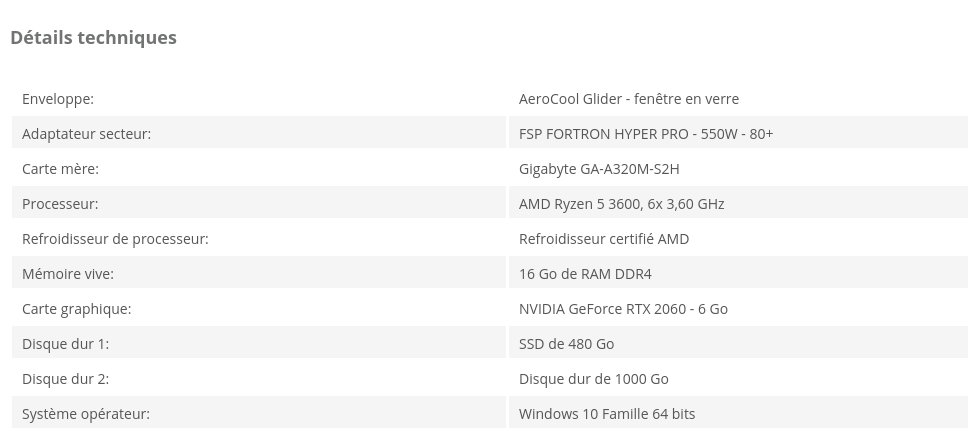Click the NVIDIA GeForce RTX 2060 value
This screenshot has height=442, width=968.
[x=623, y=309]
